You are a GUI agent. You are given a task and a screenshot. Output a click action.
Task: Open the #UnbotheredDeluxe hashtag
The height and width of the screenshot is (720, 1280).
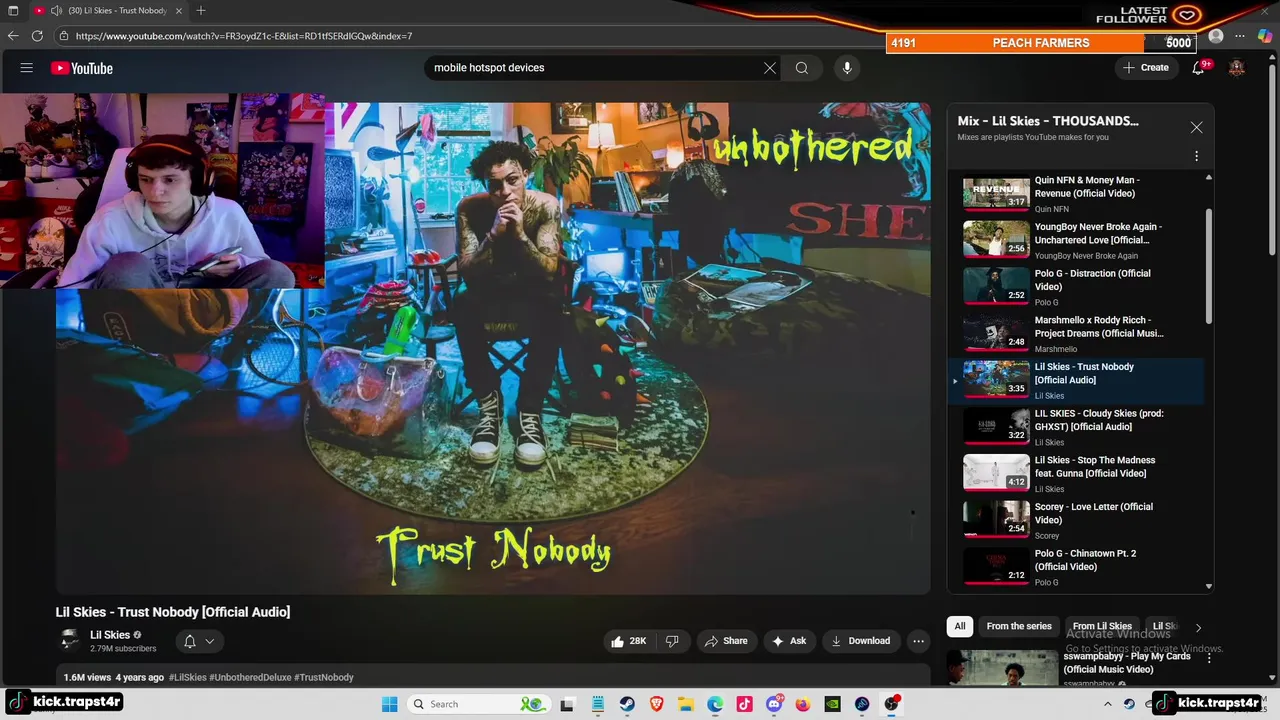click(x=250, y=677)
